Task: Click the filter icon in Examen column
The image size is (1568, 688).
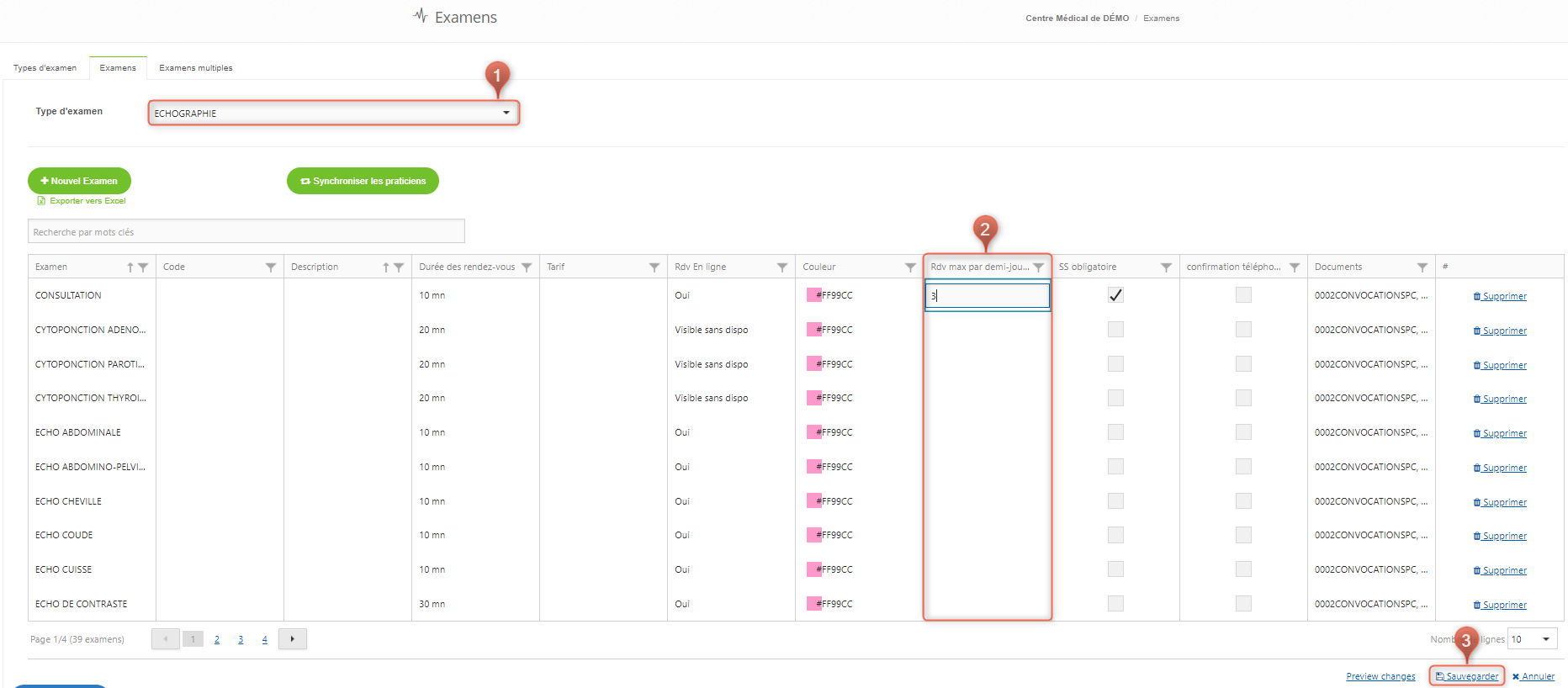Action: point(143,267)
